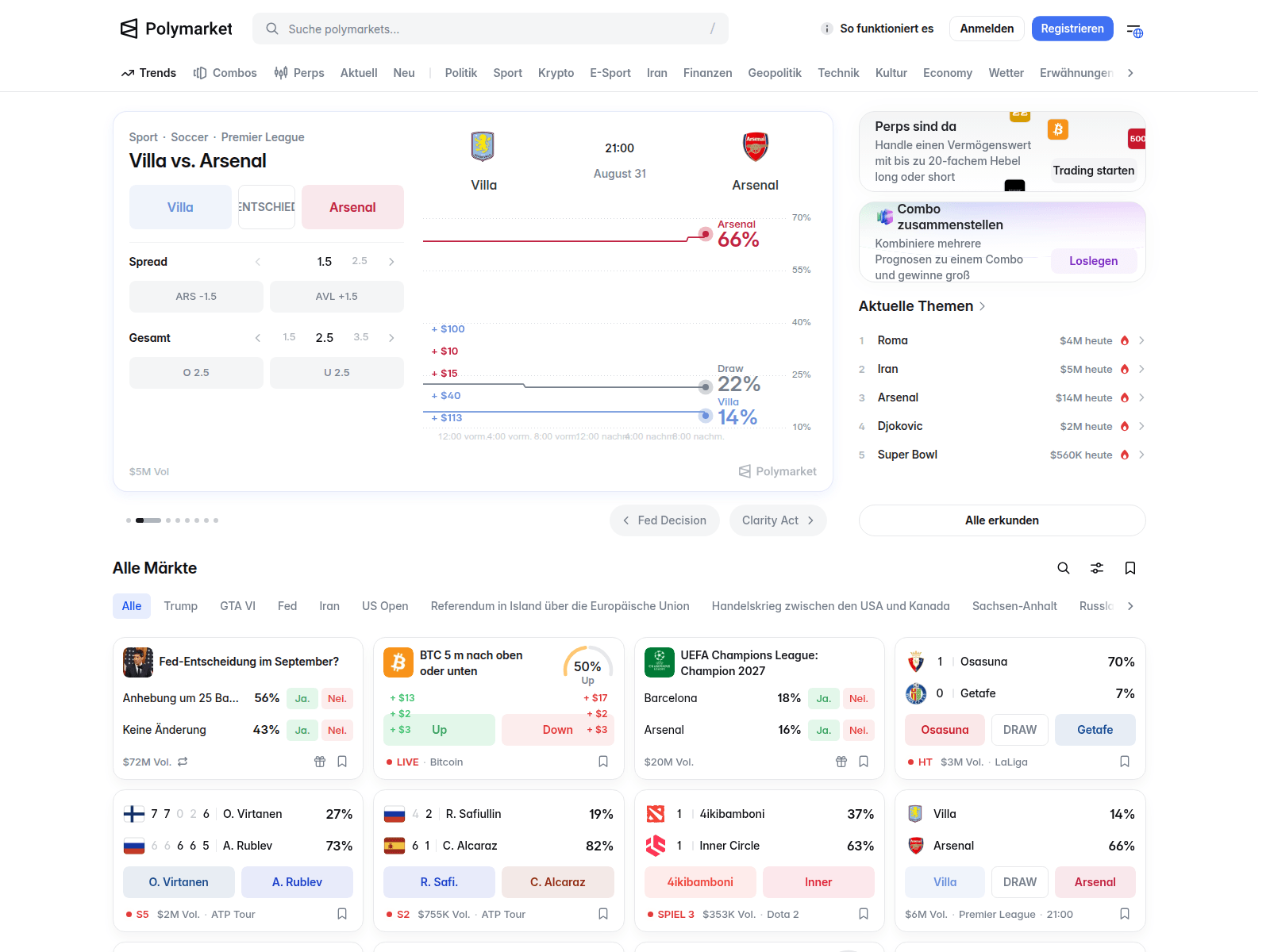Screen dimensions: 1270x952
Task: Bookmark the Fed-Entscheidung im September market
Action: 342,762
